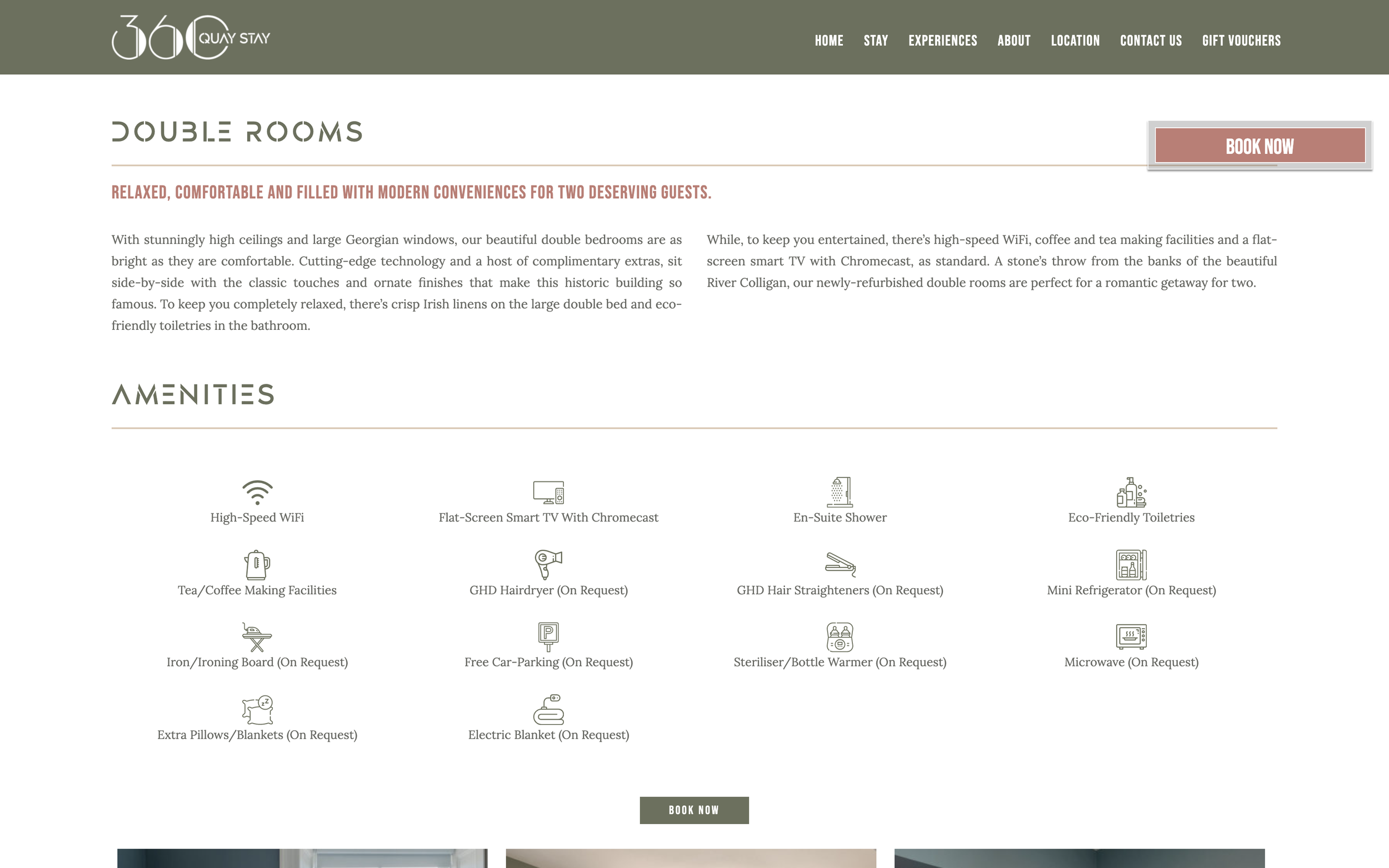Screen dimensions: 1389x868
Task: Open the About menu item
Action: (x=1013, y=41)
